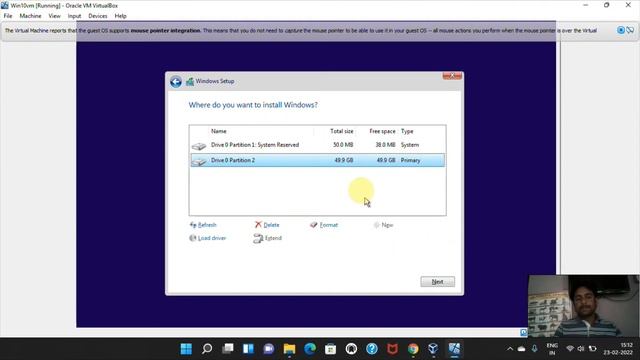
Task: Open taskbar Search
Action: coord(207,349)
